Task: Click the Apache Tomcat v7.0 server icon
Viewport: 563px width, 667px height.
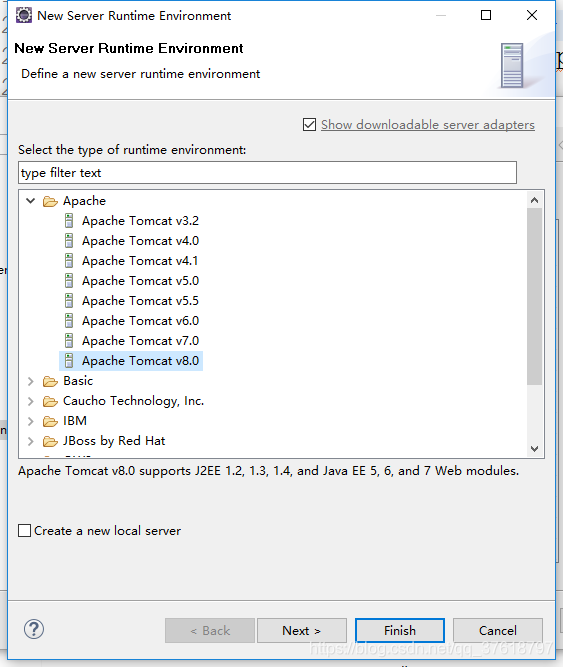Action: pyautogui.click(x=69, y=341)
